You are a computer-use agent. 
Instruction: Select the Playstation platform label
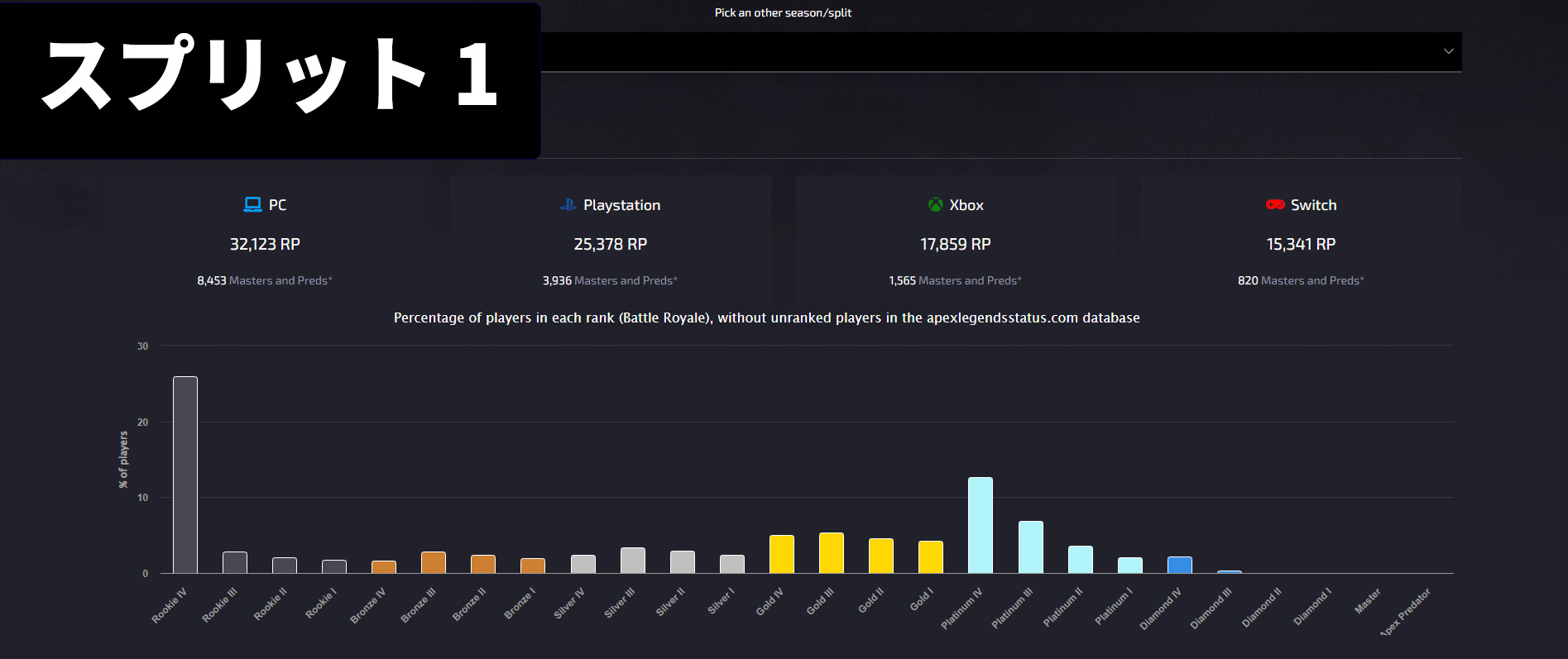point(621,205)
